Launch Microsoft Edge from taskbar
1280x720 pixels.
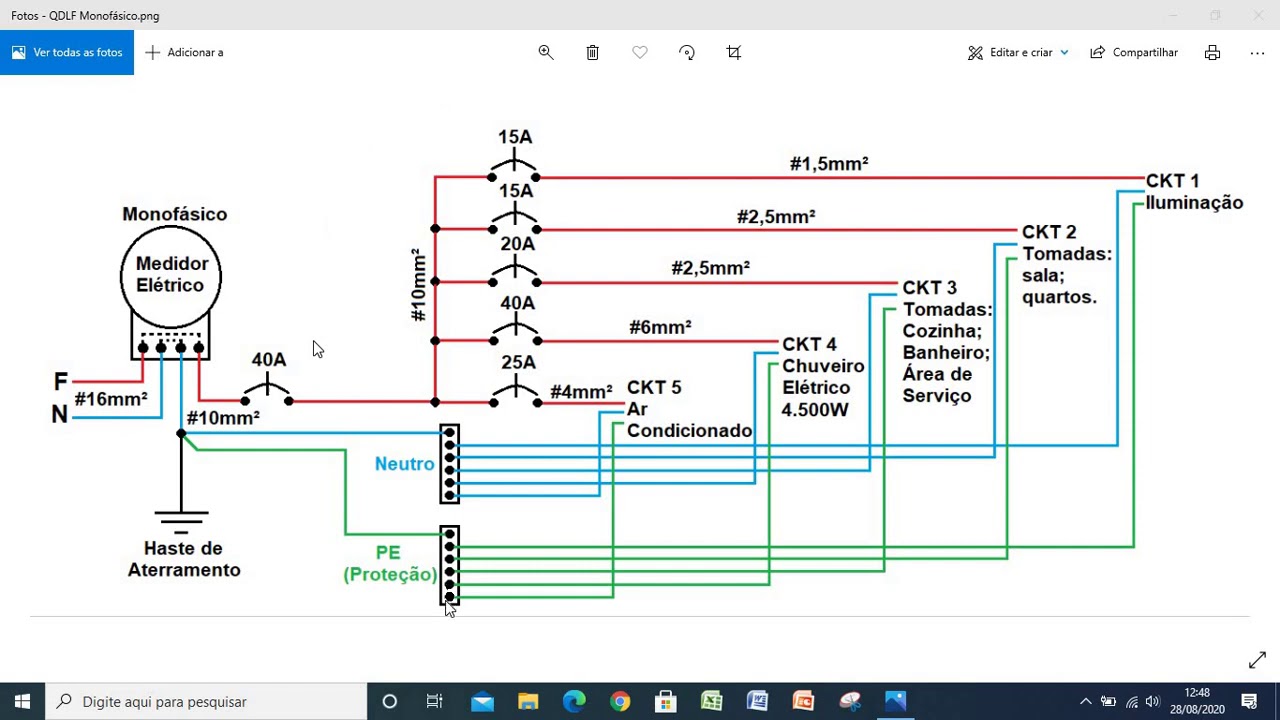574,701
